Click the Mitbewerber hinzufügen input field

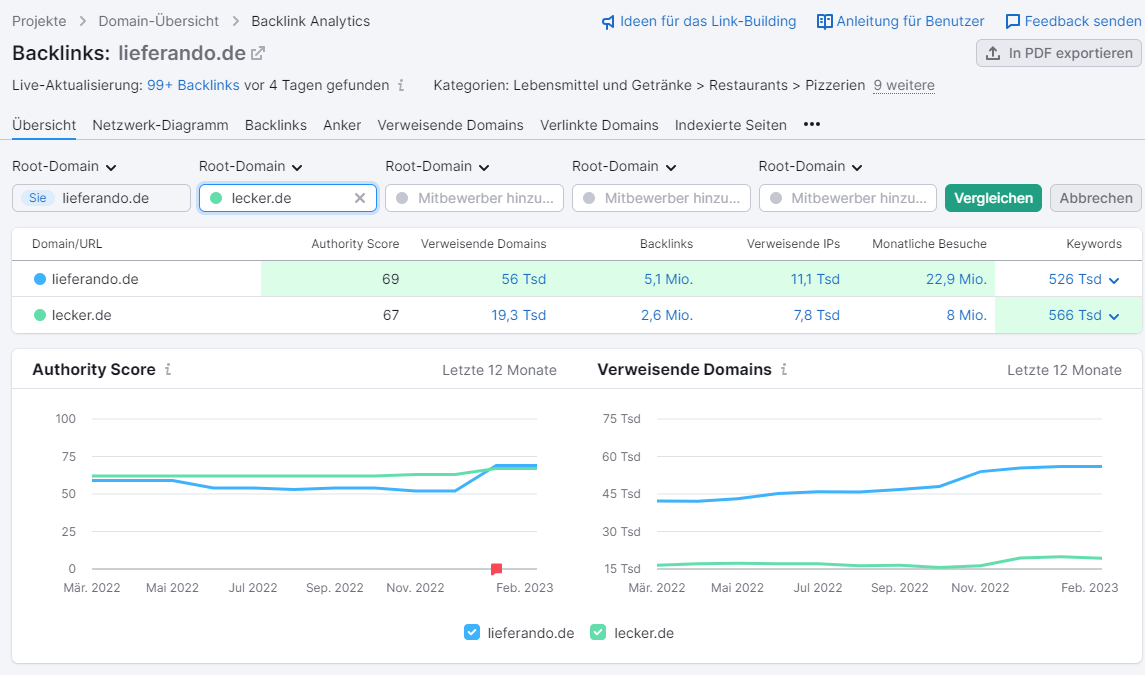click(x=474, y=198)
